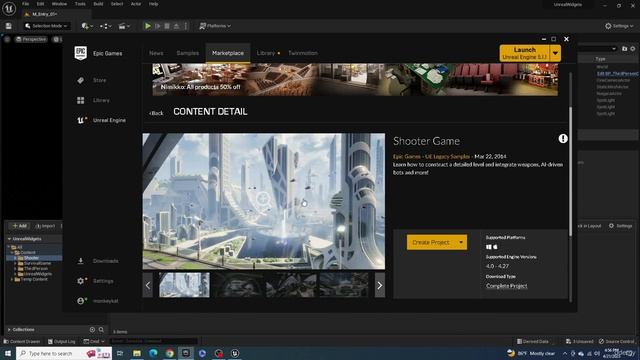Open the Create Project dropdown arrow
640x360 pixels.
click(461, 242)
